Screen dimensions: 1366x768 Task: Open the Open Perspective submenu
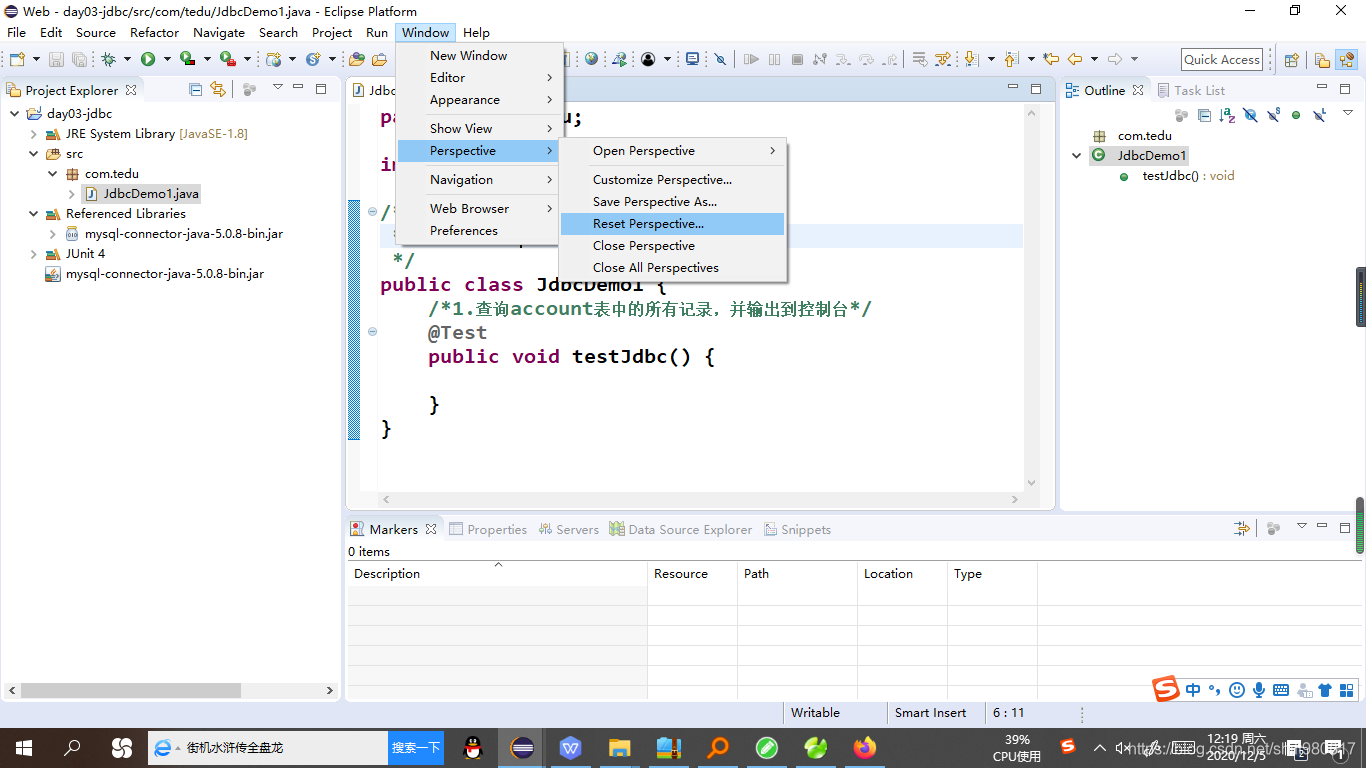[x=672, y=151]
